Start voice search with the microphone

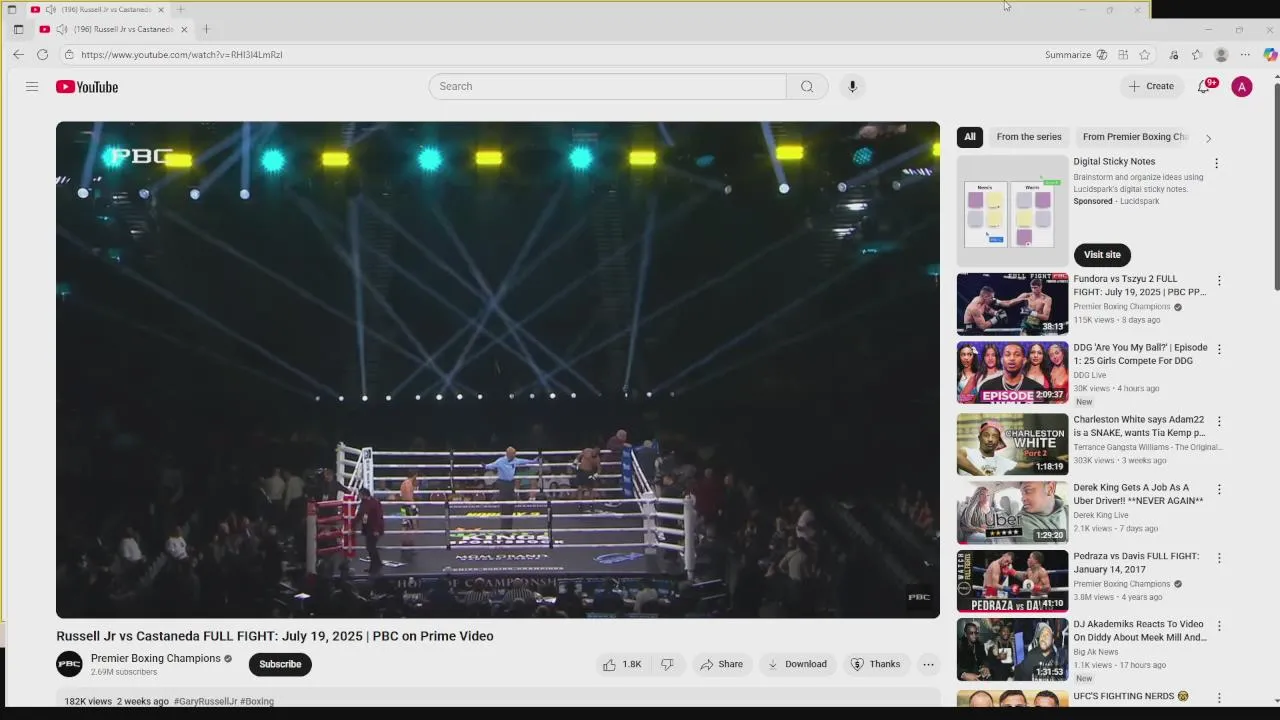[x=852, y=86]
